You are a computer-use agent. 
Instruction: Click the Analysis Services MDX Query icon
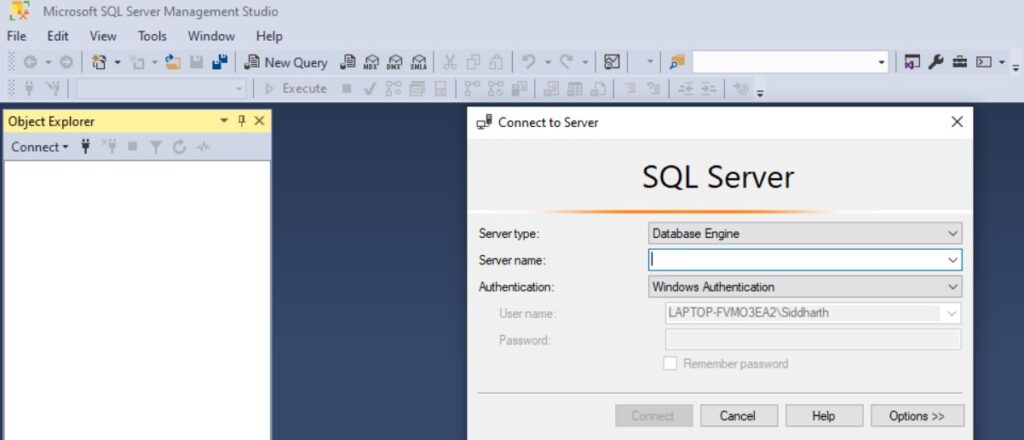pos(372,62)
